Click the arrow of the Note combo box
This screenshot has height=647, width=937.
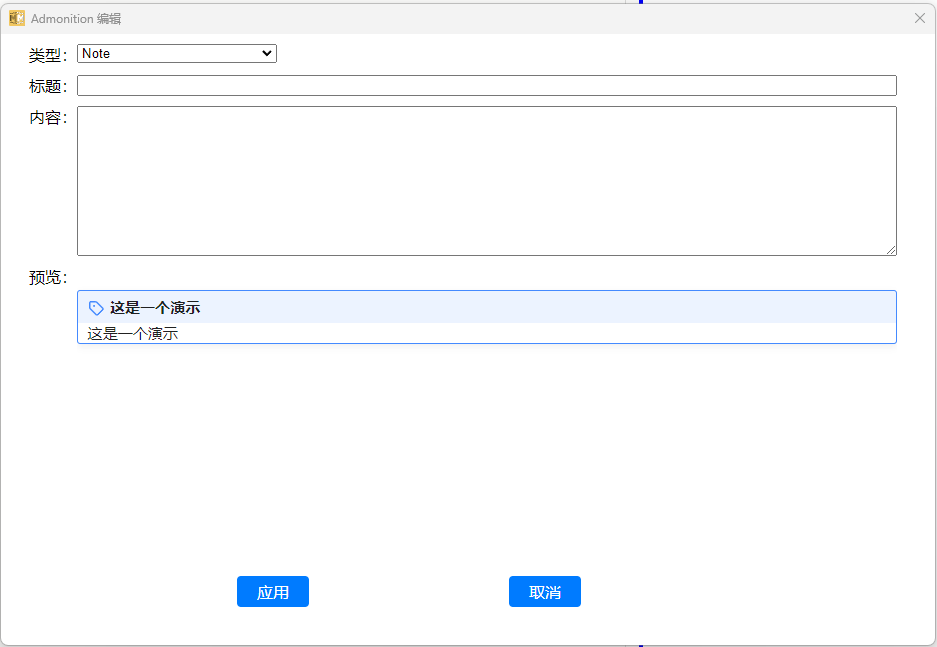266,54
